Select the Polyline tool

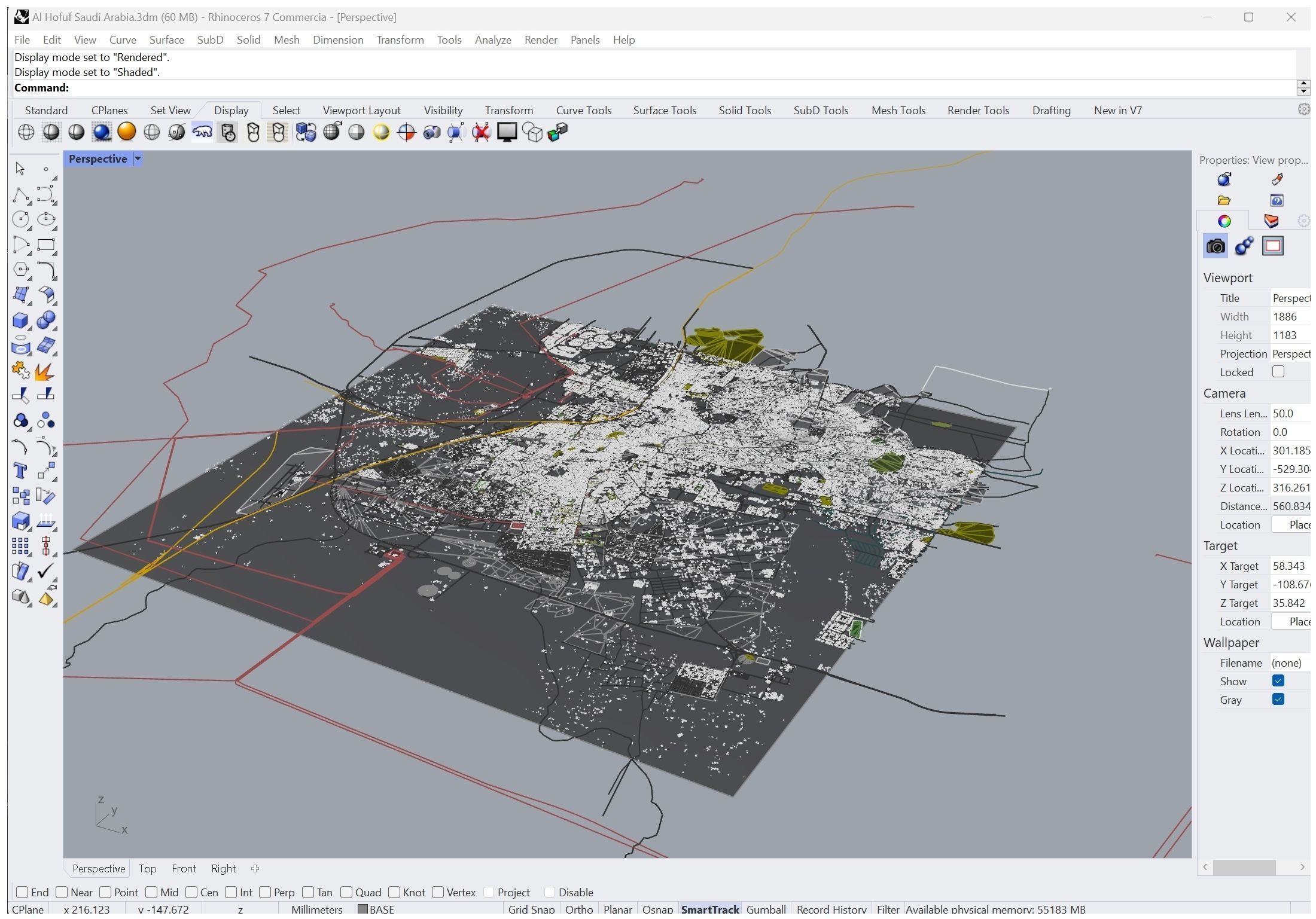click(21, 195)
